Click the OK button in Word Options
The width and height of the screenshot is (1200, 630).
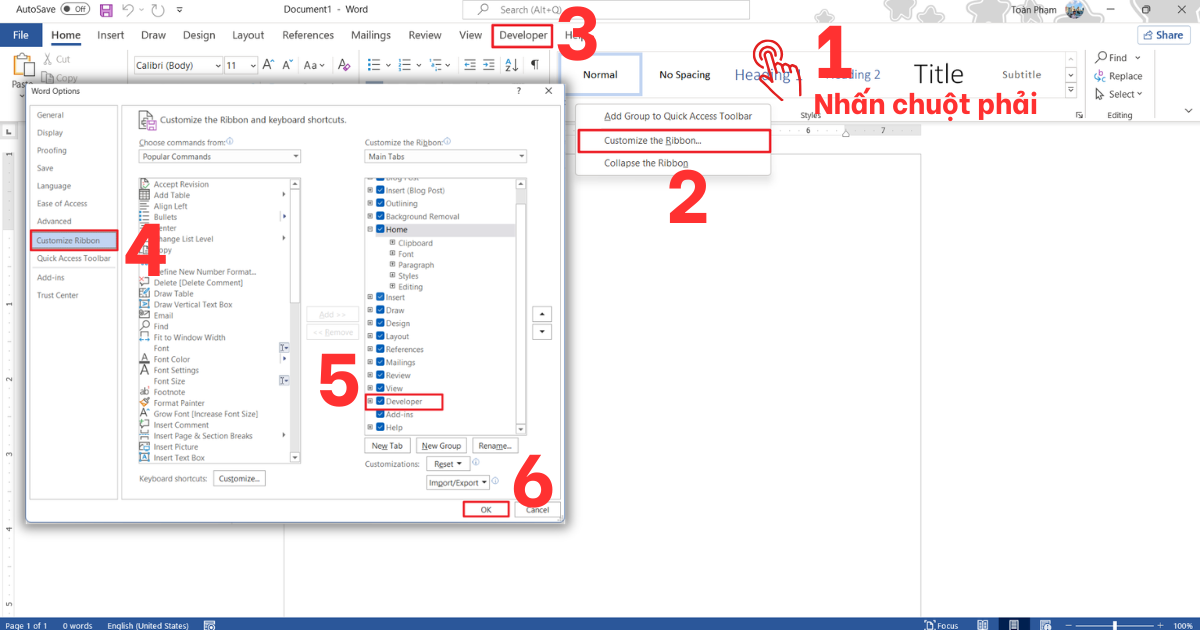486,509
